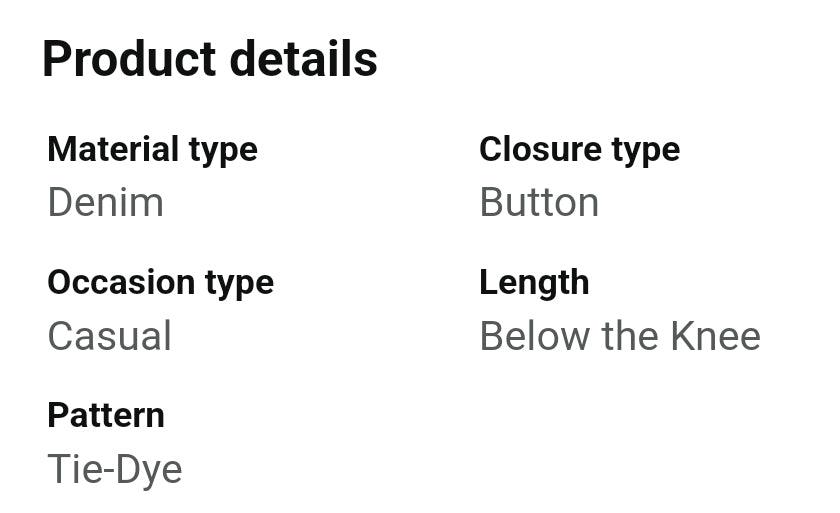Select the Pattern label
The height and width of the screenshot is (513, 840).
[106, 416]
